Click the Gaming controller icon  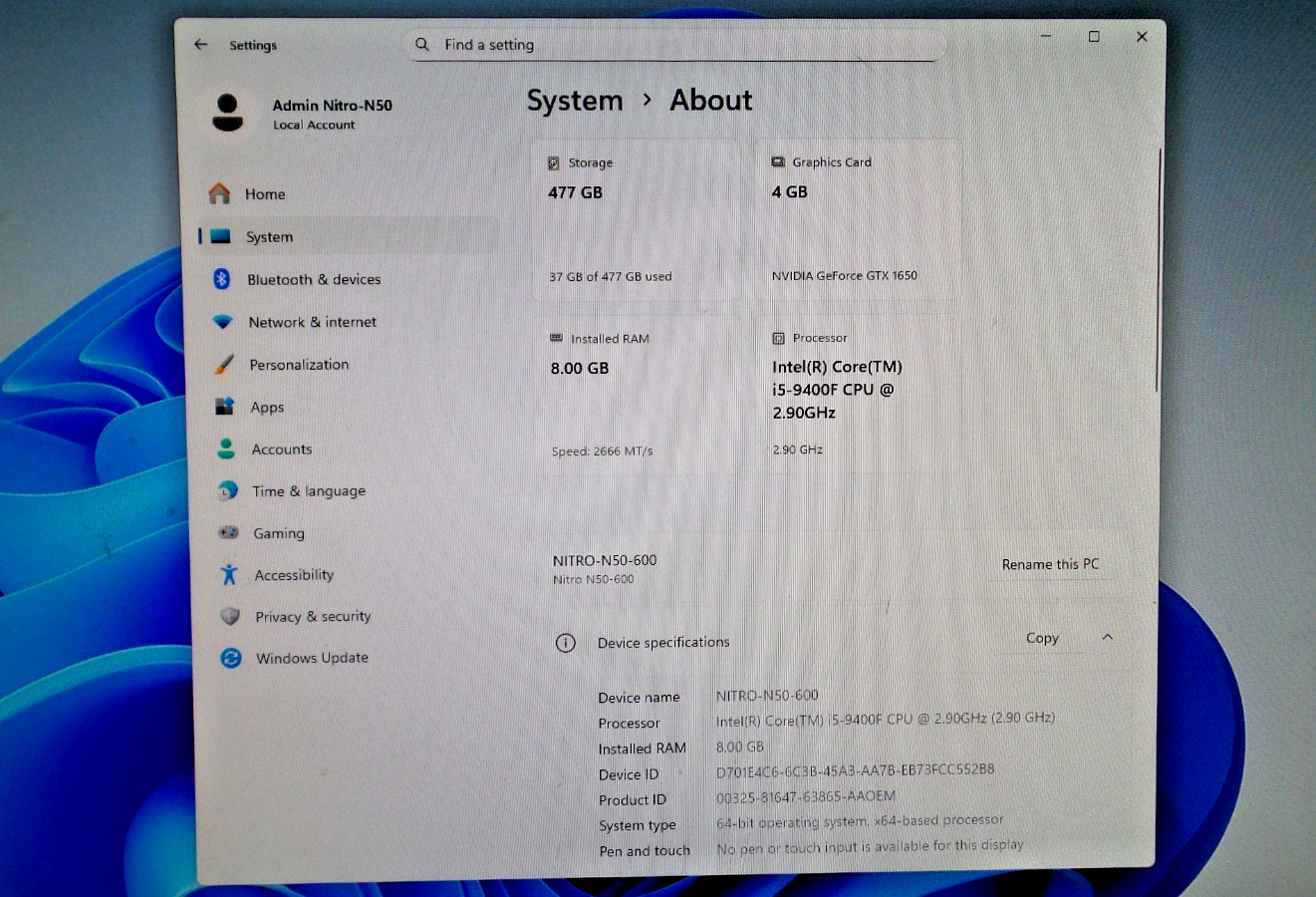click(x=228, y=533)
